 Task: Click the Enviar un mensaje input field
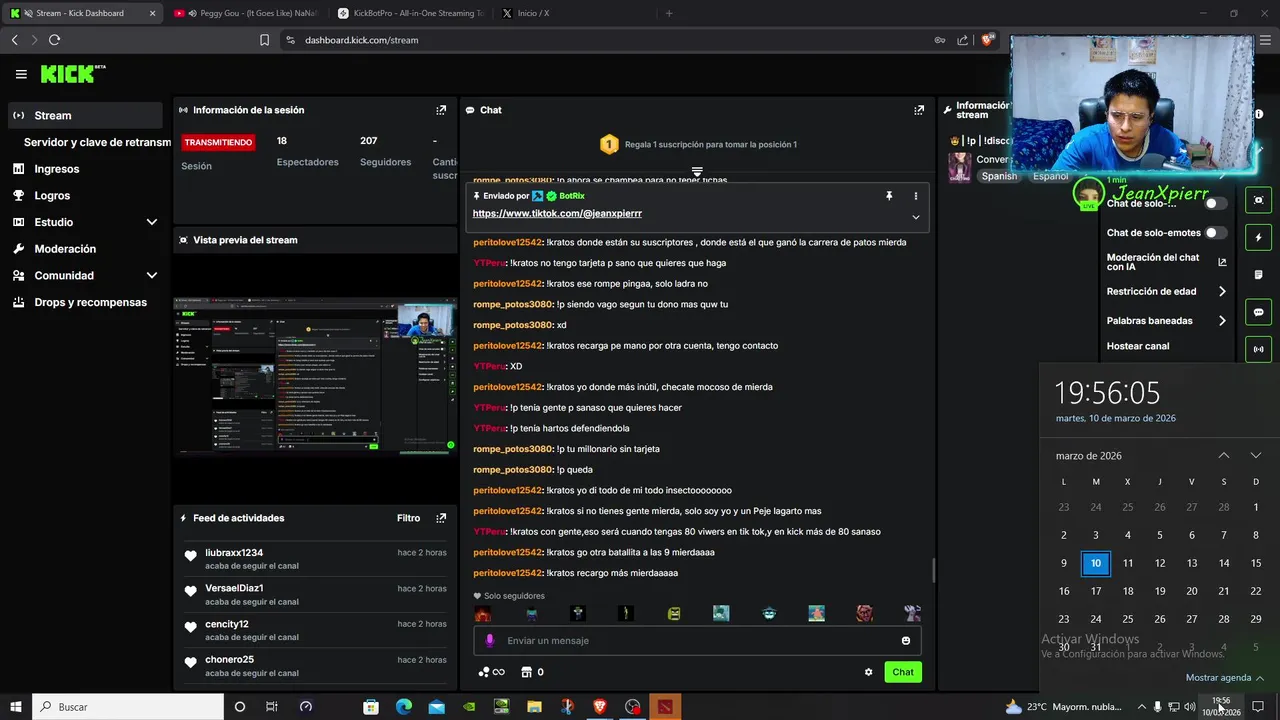[697, 641]
